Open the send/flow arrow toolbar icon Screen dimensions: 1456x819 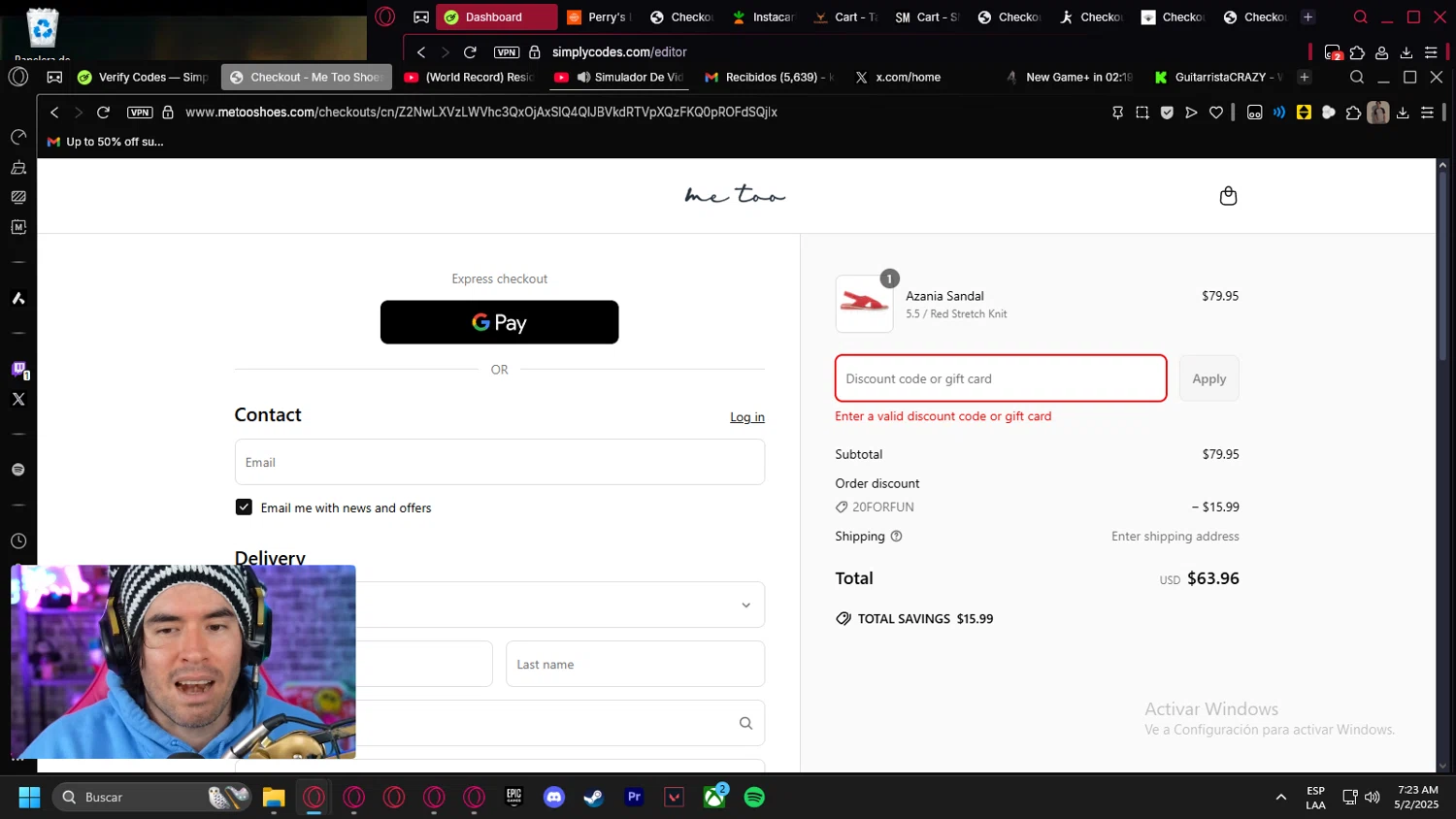[x=1191, y=113]
